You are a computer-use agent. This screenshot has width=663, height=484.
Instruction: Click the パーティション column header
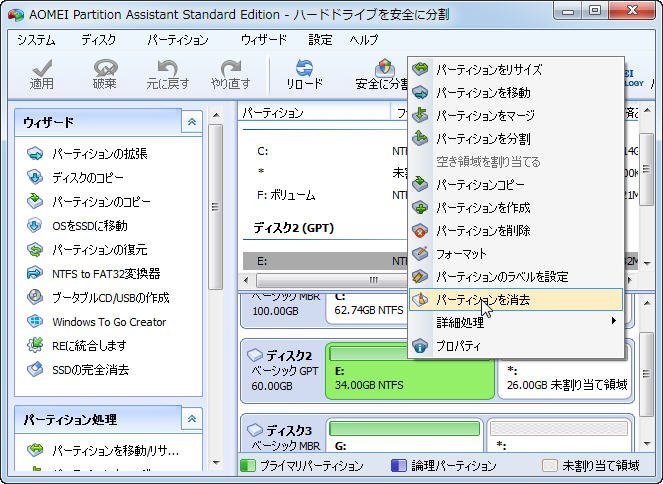pos(316,112)
